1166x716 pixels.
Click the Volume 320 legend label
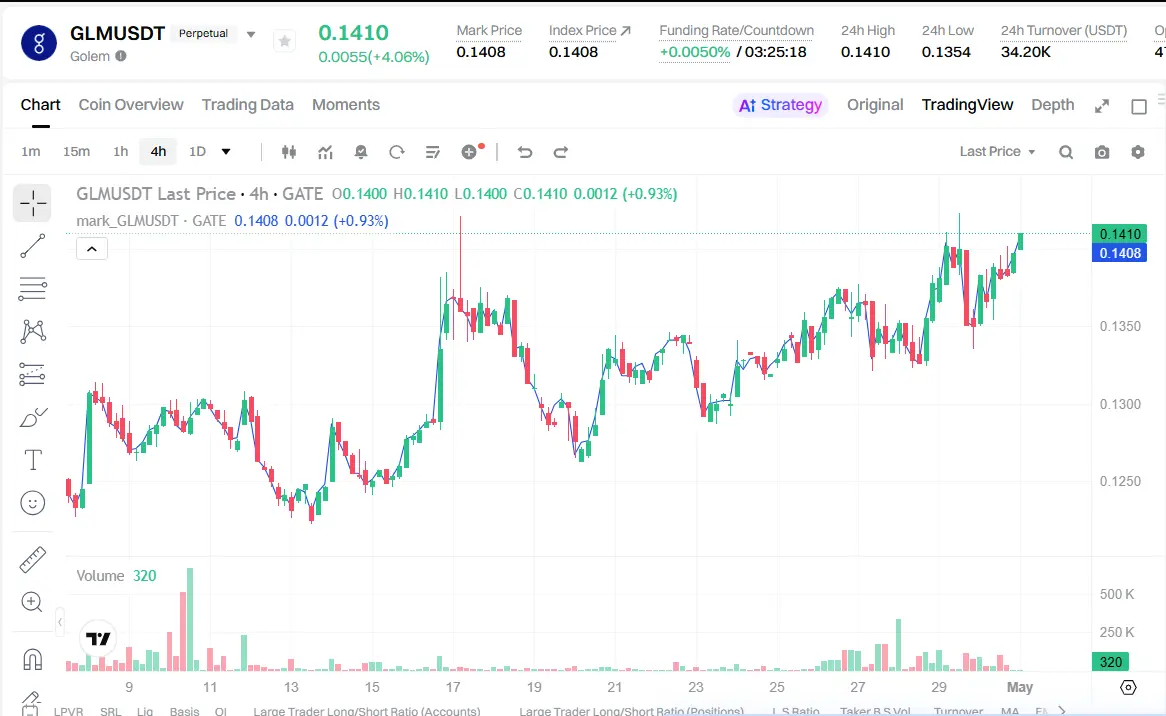116,576
